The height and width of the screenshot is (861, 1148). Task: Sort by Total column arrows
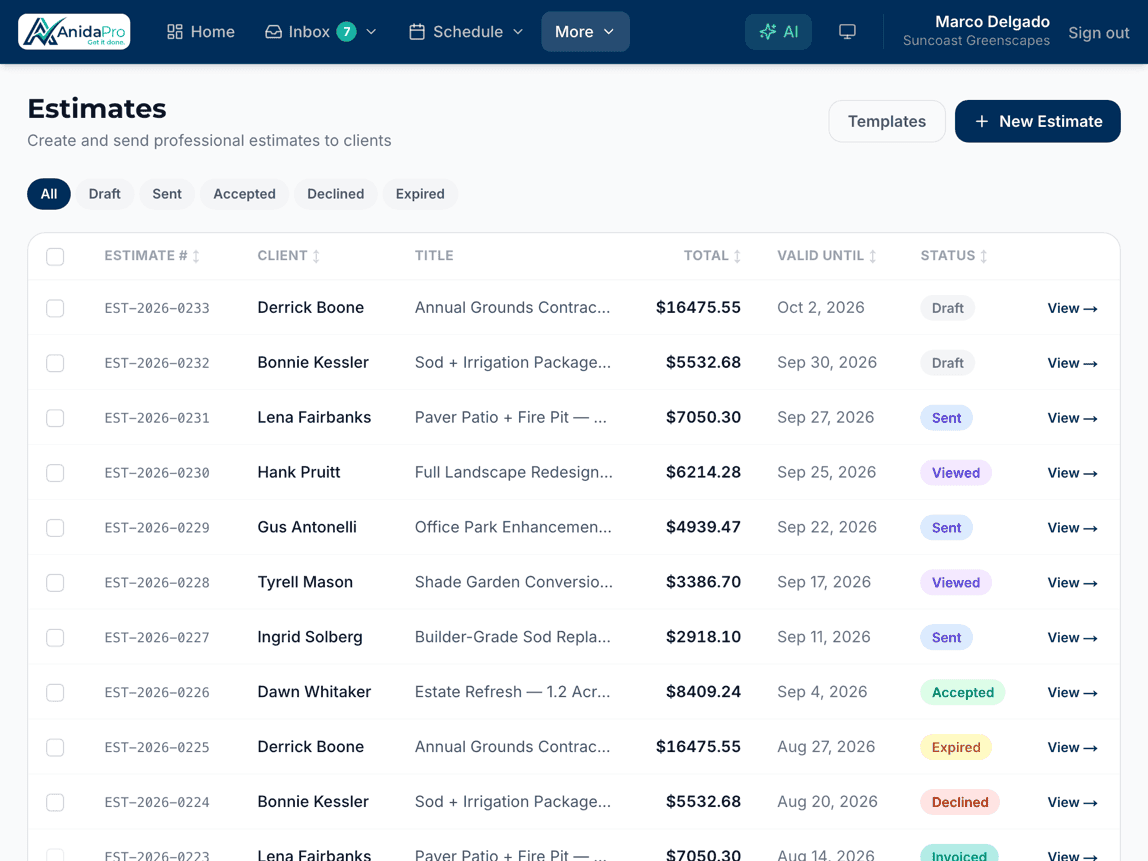pyautogui.click(x=737, y=256)
